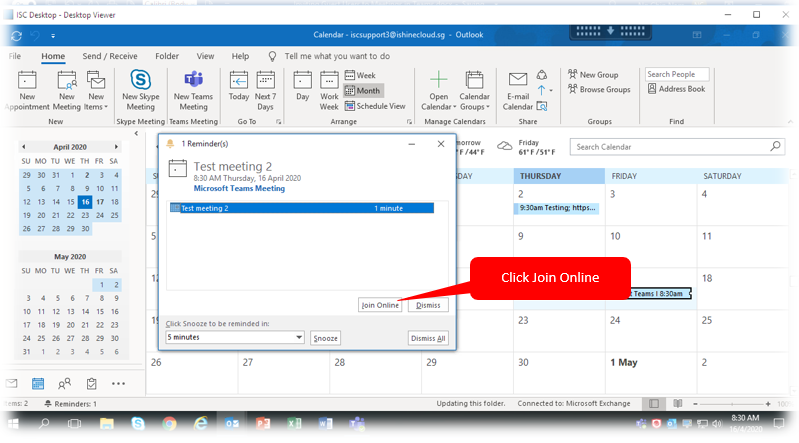
Task: Switch to Day view
Action: coord(302,88)
